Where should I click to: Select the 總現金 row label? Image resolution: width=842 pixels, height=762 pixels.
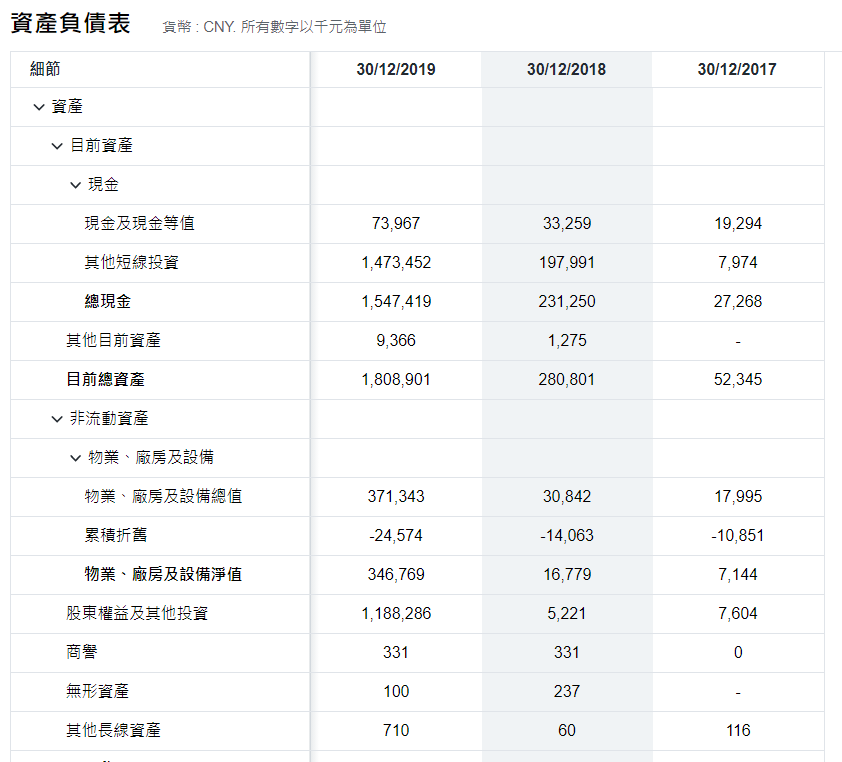point(108,301)
